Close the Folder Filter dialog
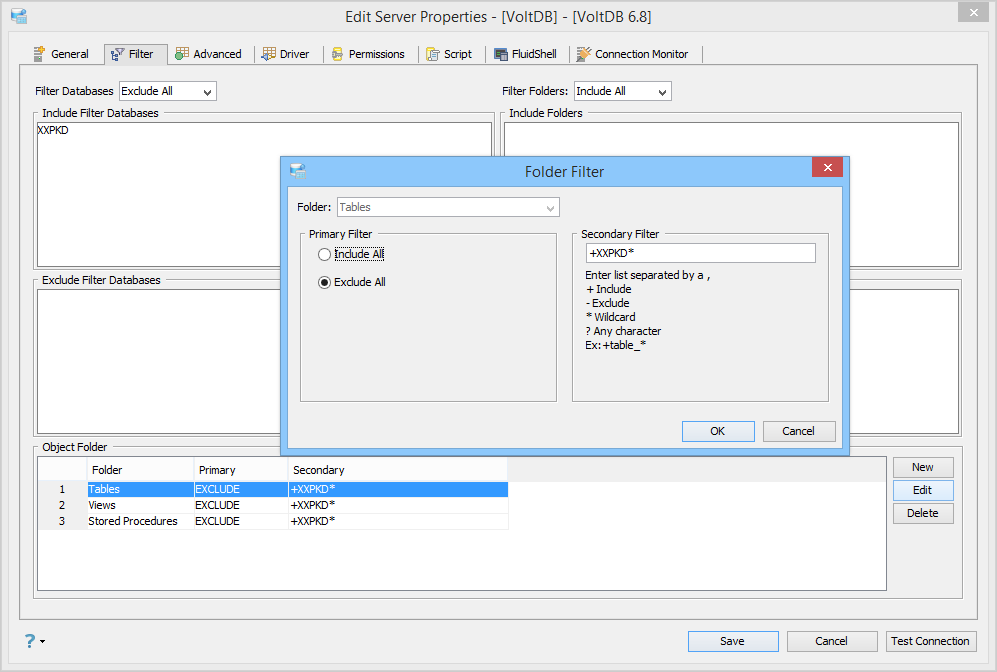The height and width of the screenshot is (672, 997). tap(827, 167)
